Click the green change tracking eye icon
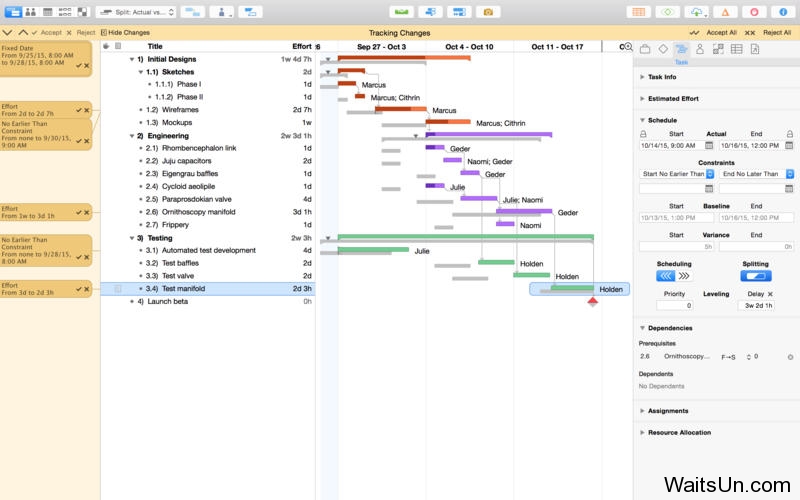The height and width of the screenshot is (500, 800). [x=667, y=12]
